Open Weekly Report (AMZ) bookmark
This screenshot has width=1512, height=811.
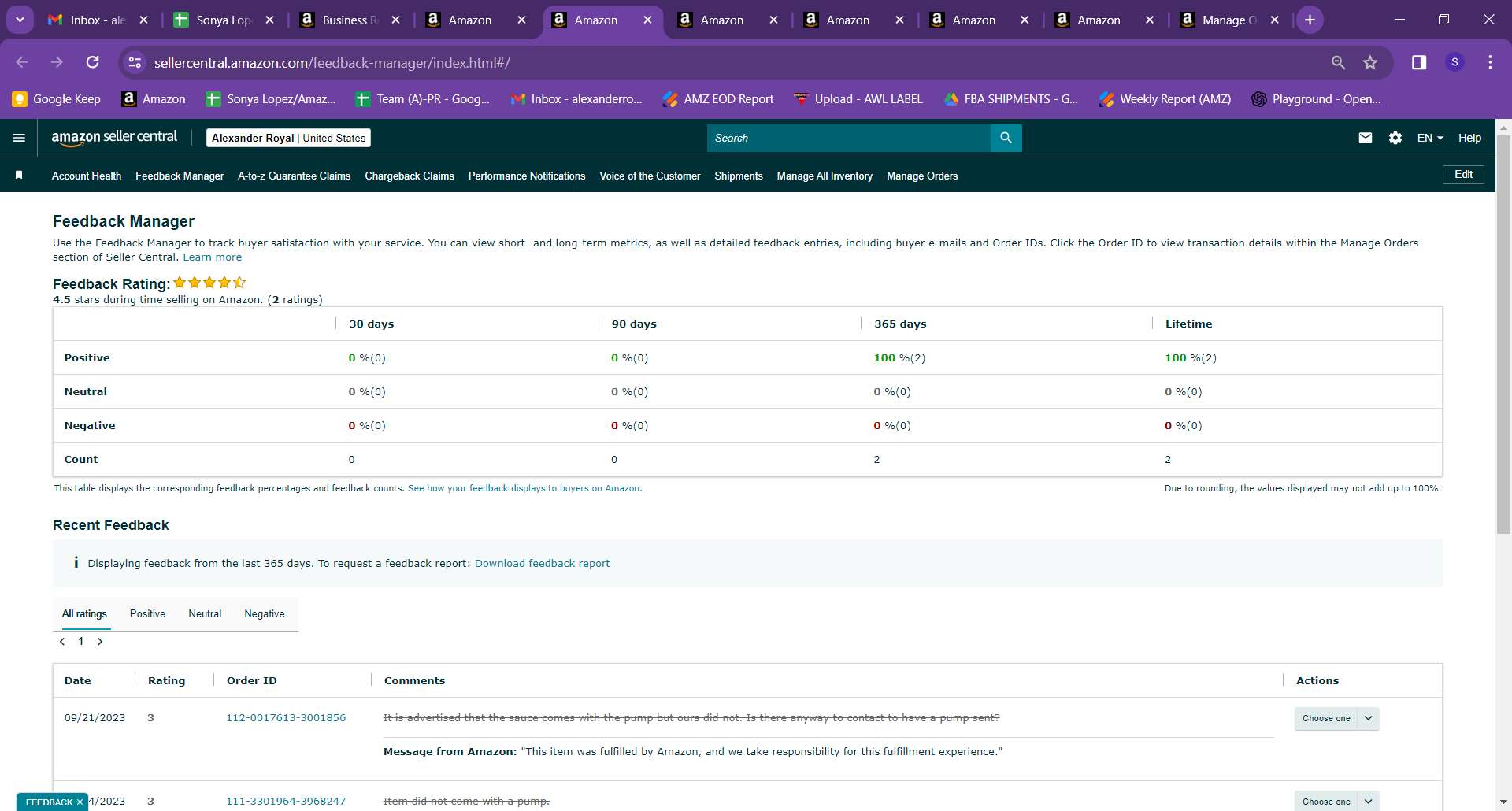pos(1165,98)
